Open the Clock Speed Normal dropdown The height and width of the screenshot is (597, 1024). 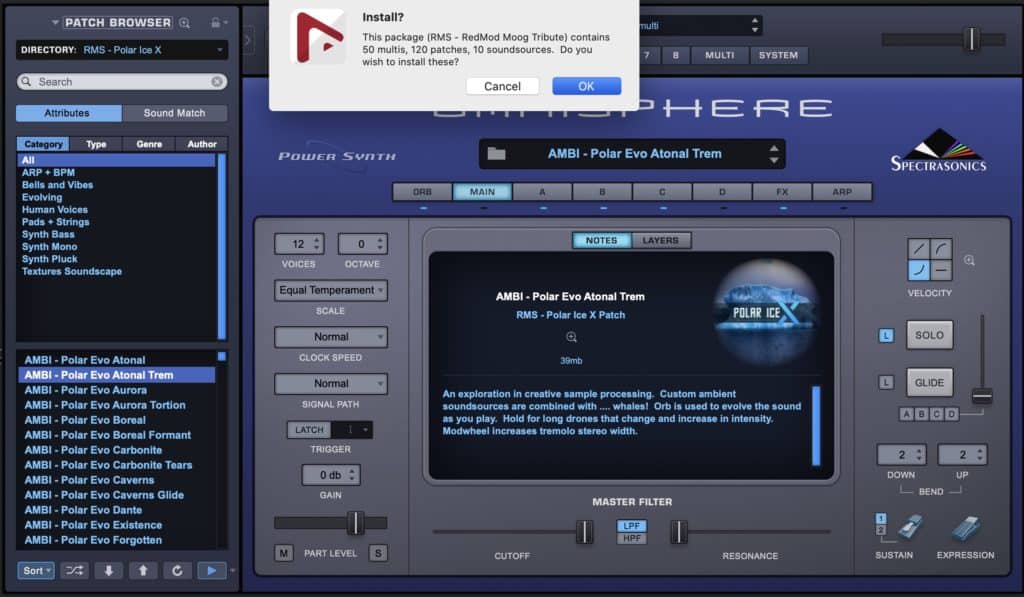pos(330,337)
